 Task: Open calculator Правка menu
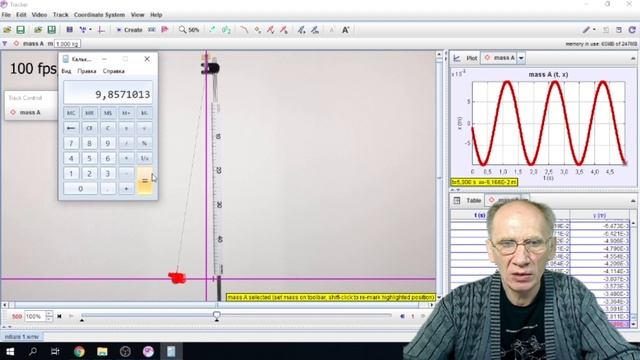87,71
